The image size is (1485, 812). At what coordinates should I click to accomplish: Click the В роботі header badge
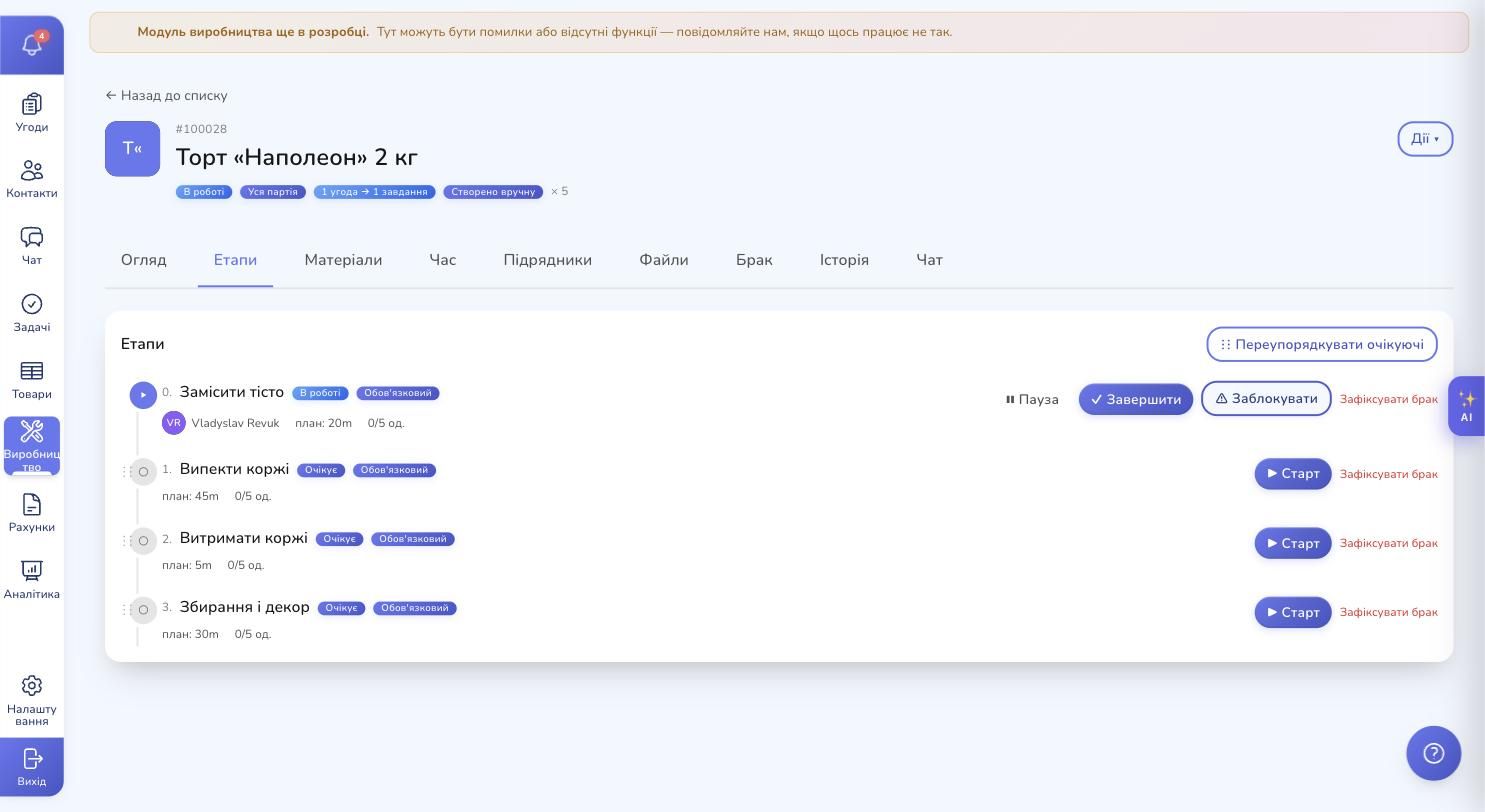204,192
